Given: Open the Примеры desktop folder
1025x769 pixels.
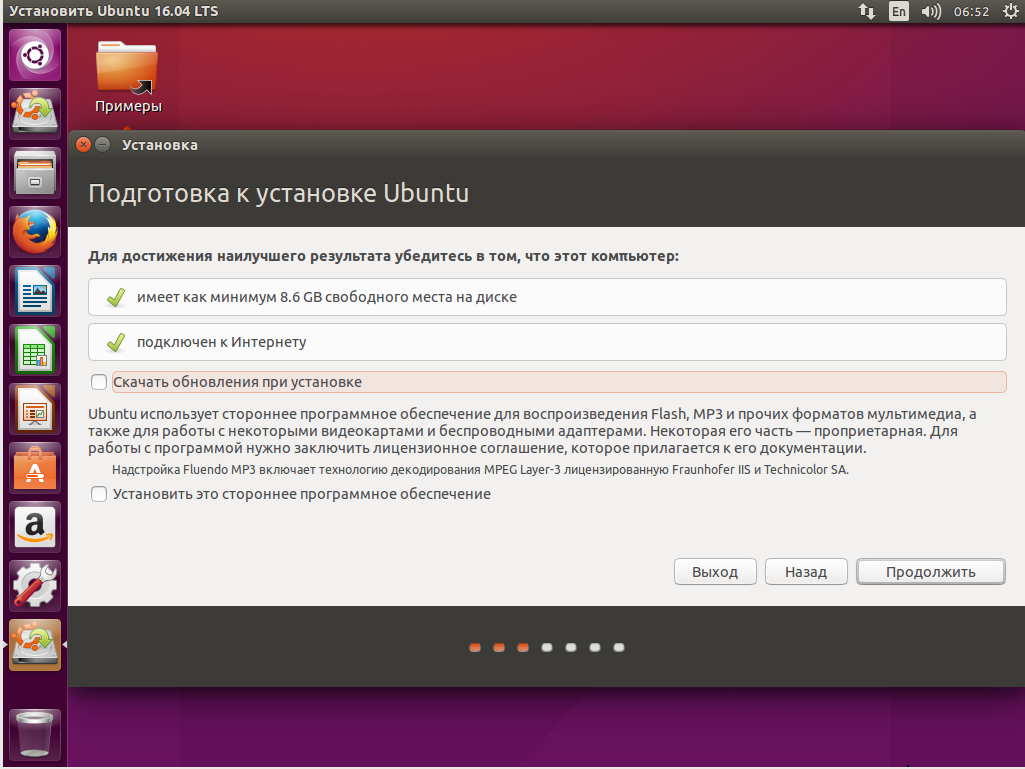Looking at the screenshot, I should point(127,77).
